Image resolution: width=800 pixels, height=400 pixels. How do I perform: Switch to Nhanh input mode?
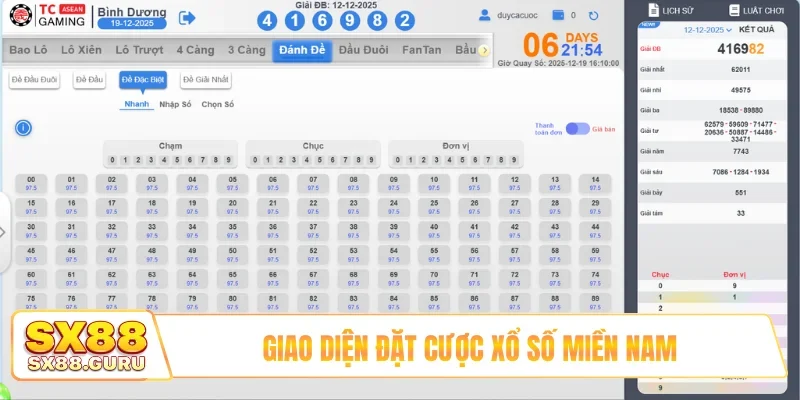[x=137, y=104]
